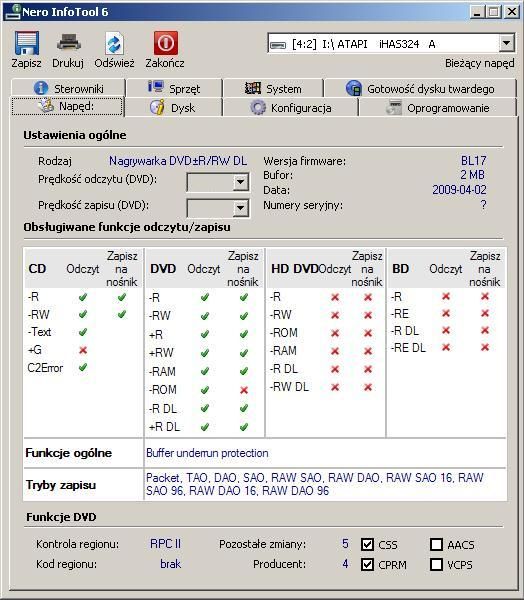Image resolution: width=524 pixels, height=600 pixels.
Task: Click the Bieżący napęd label
Action: point(480,63)
